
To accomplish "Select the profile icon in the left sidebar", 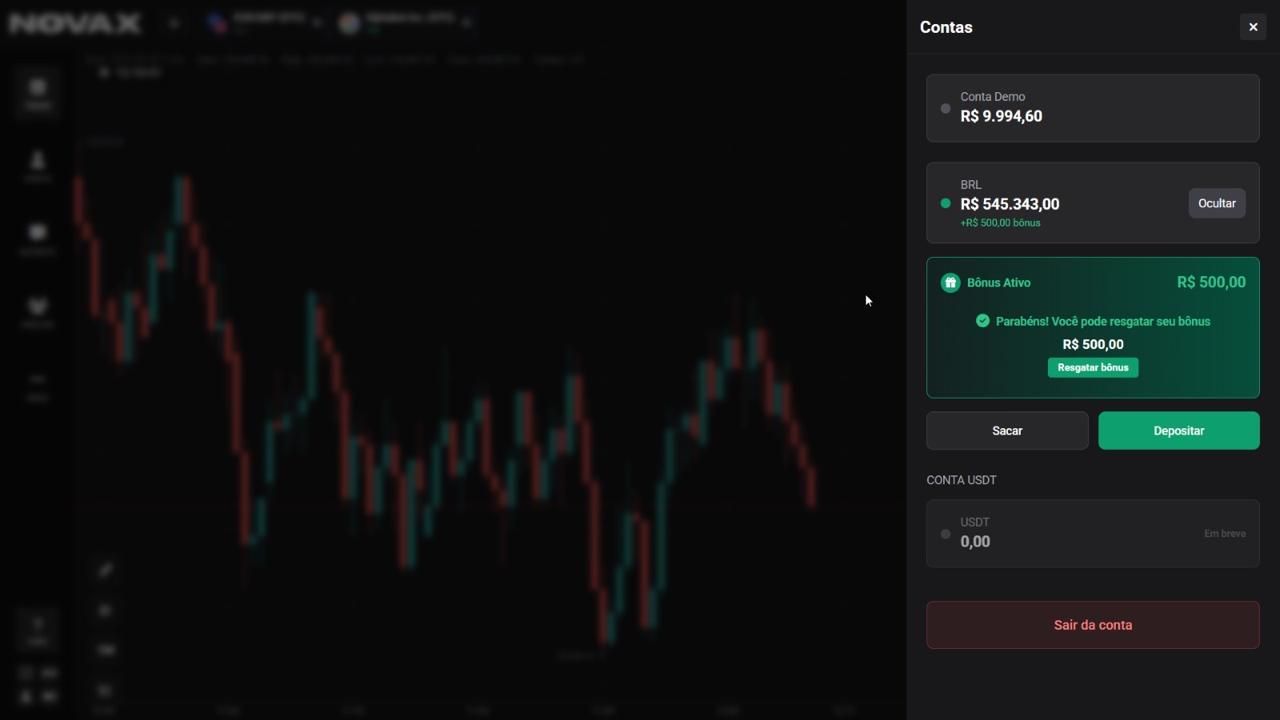I will (37, 163).
